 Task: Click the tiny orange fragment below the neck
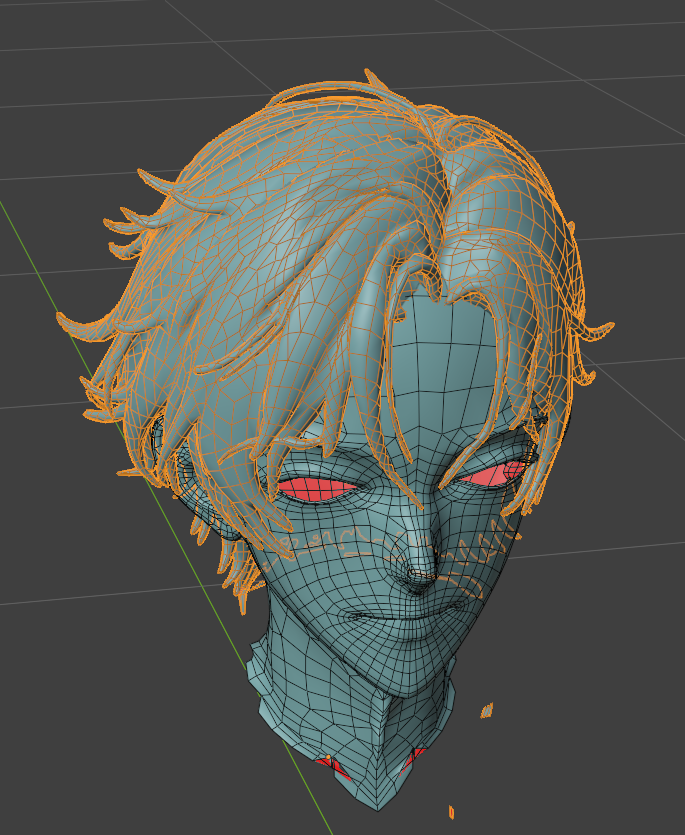(451, 811)
